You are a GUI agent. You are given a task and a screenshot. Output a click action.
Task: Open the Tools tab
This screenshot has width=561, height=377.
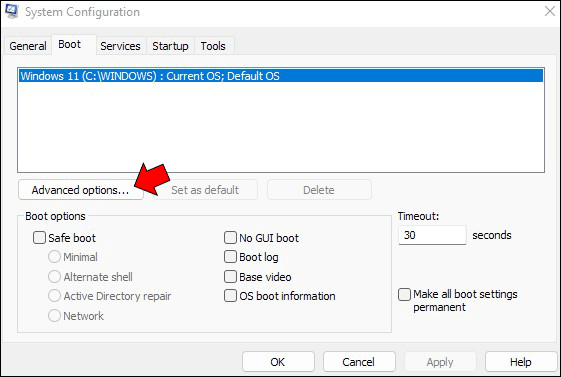(x=213, y=46)
